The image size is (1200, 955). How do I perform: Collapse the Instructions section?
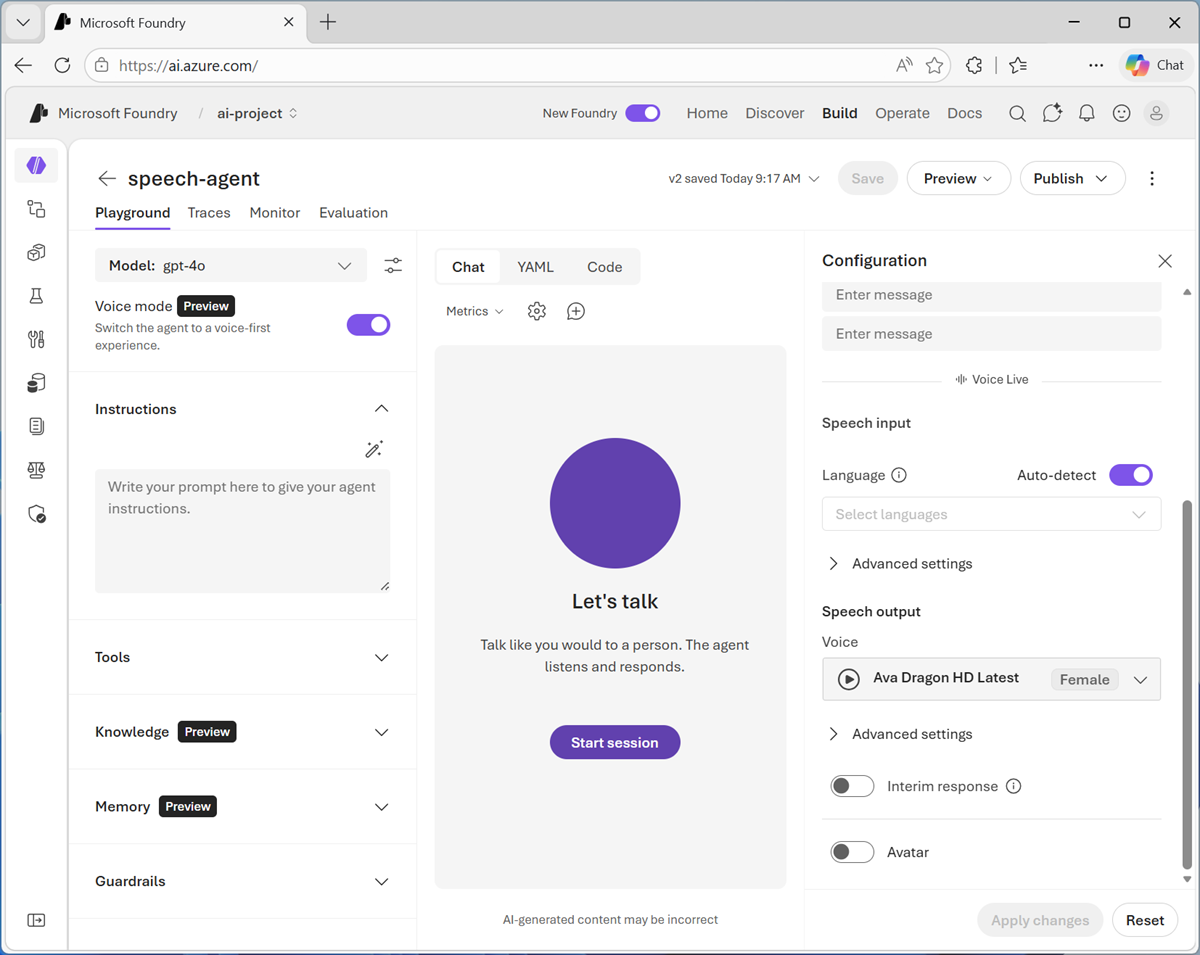(381, 409)
